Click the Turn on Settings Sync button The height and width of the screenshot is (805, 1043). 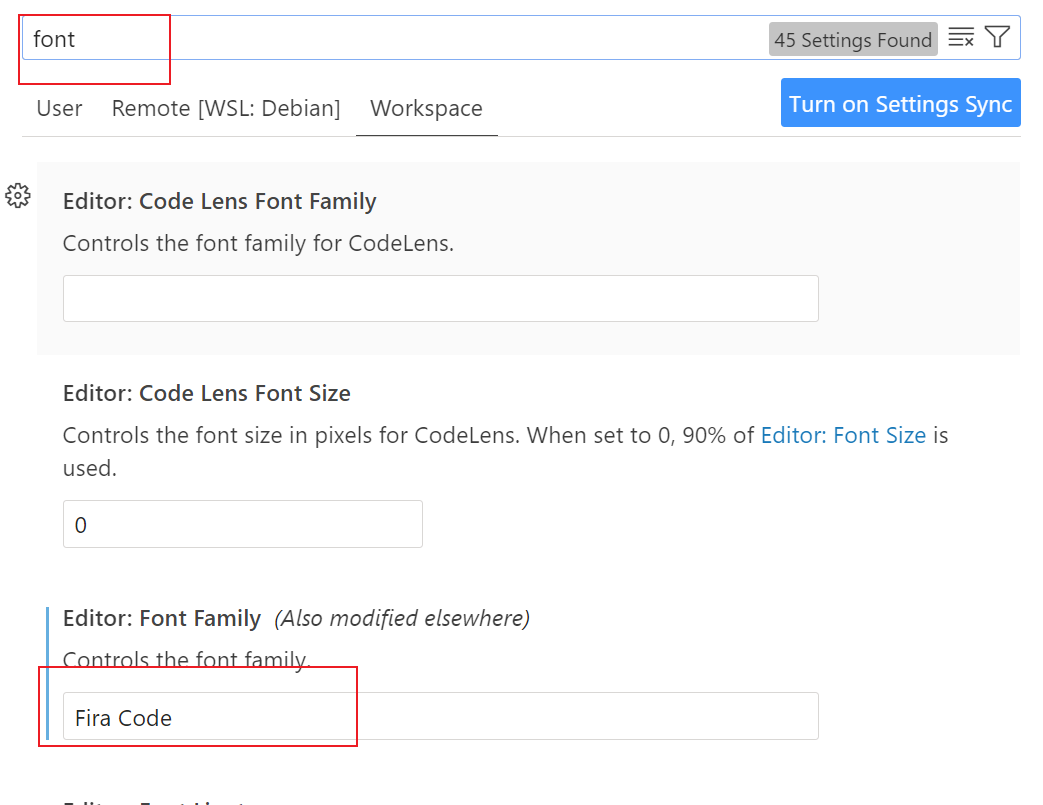coord(899,103)
